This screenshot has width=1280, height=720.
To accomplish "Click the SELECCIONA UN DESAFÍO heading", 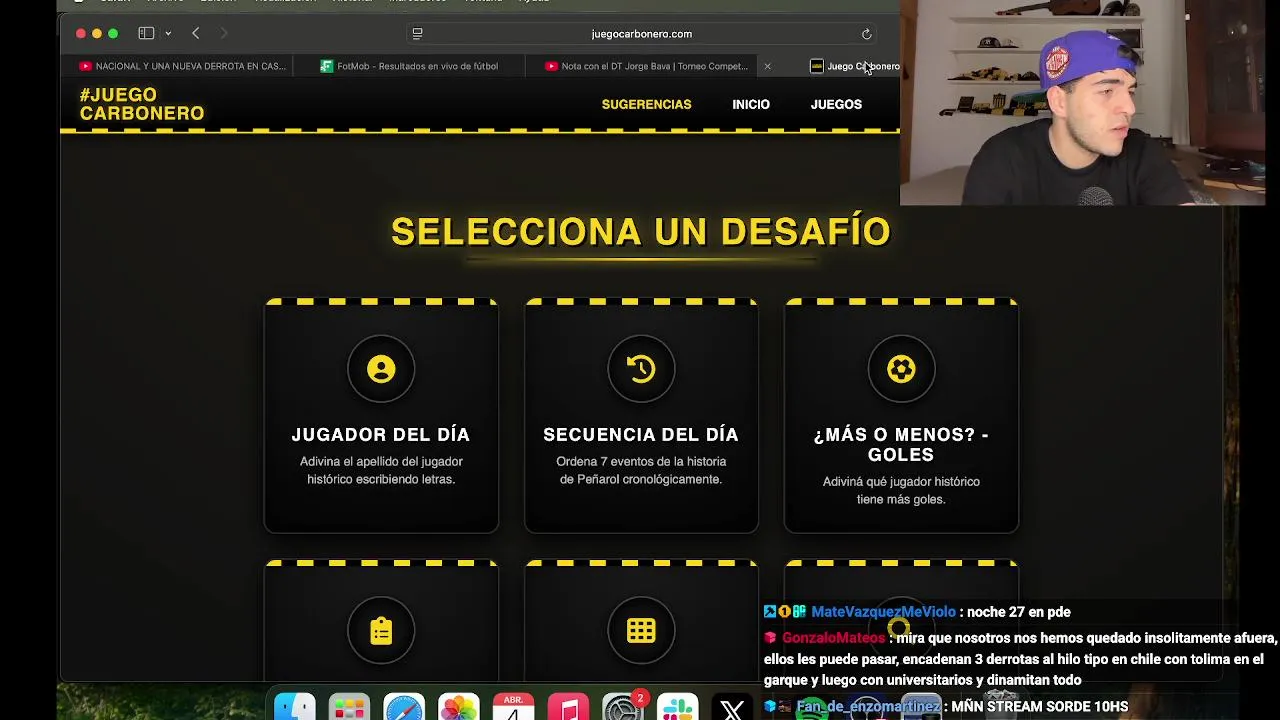I will click(x=641, y=232).
